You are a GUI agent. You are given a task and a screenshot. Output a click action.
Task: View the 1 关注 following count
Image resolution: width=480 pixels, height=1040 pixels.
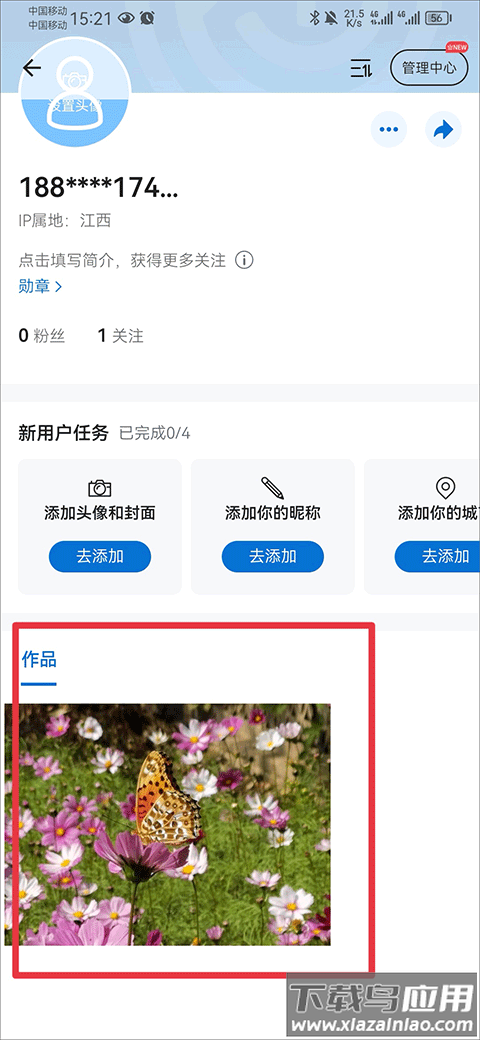[121, 336]
